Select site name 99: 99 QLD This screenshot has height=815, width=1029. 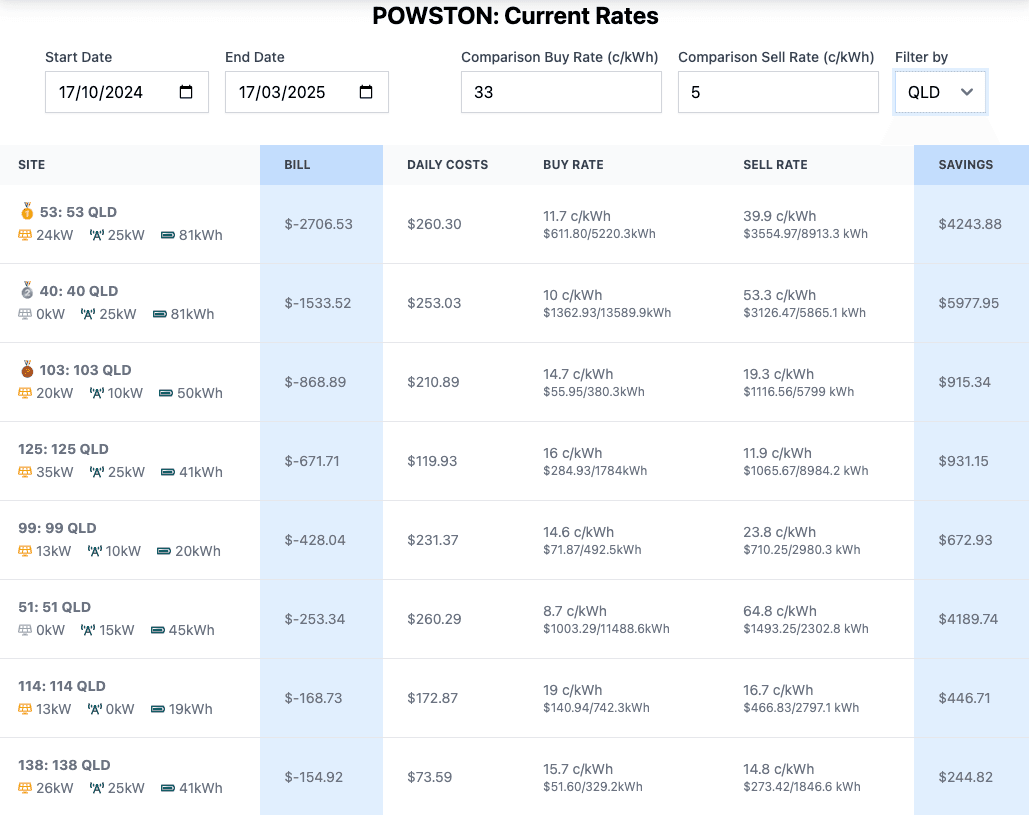(x=57, y=528)
